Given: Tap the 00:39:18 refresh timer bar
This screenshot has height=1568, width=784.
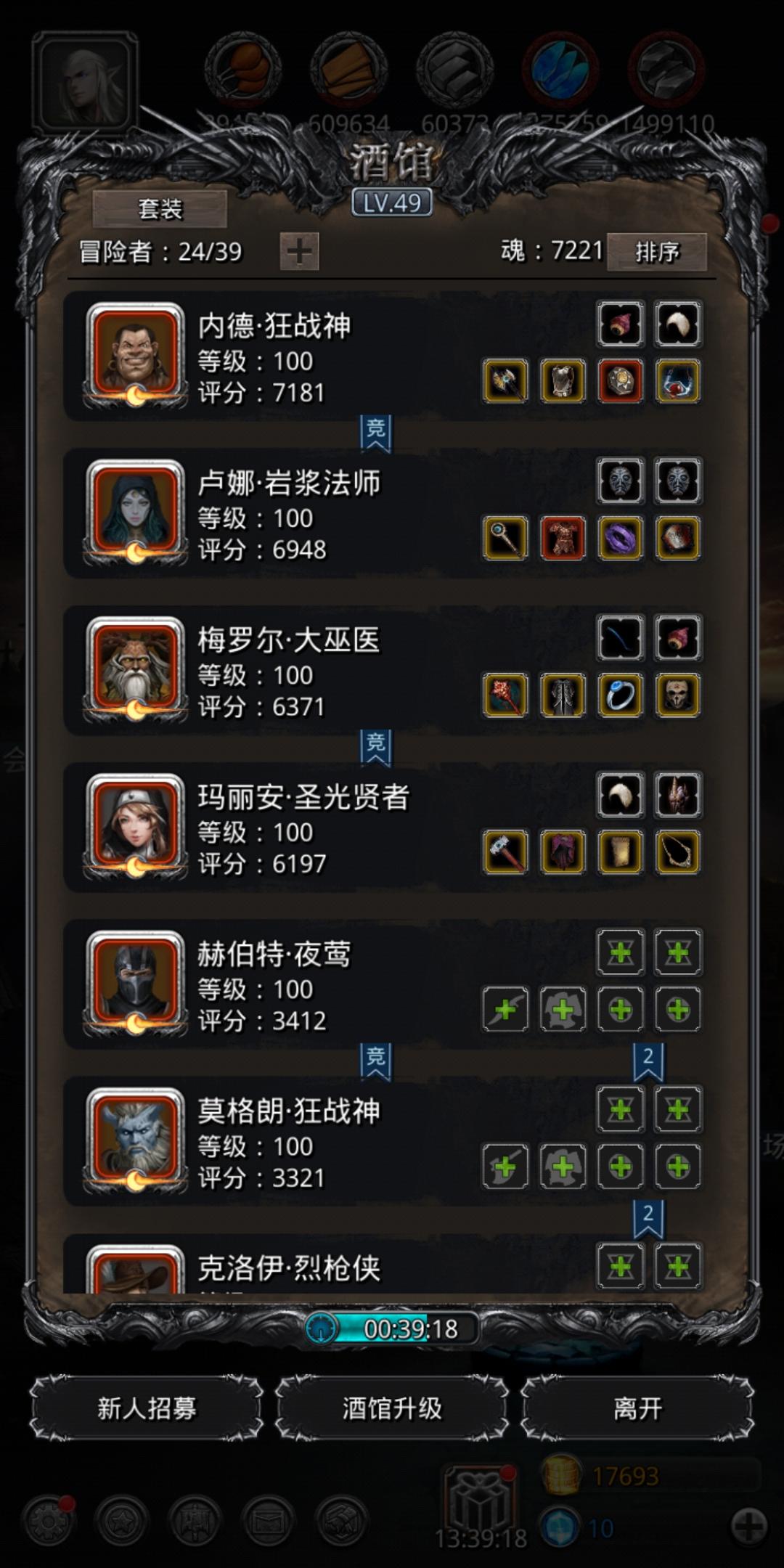Looking at the screenshot, I should 392,1328.
